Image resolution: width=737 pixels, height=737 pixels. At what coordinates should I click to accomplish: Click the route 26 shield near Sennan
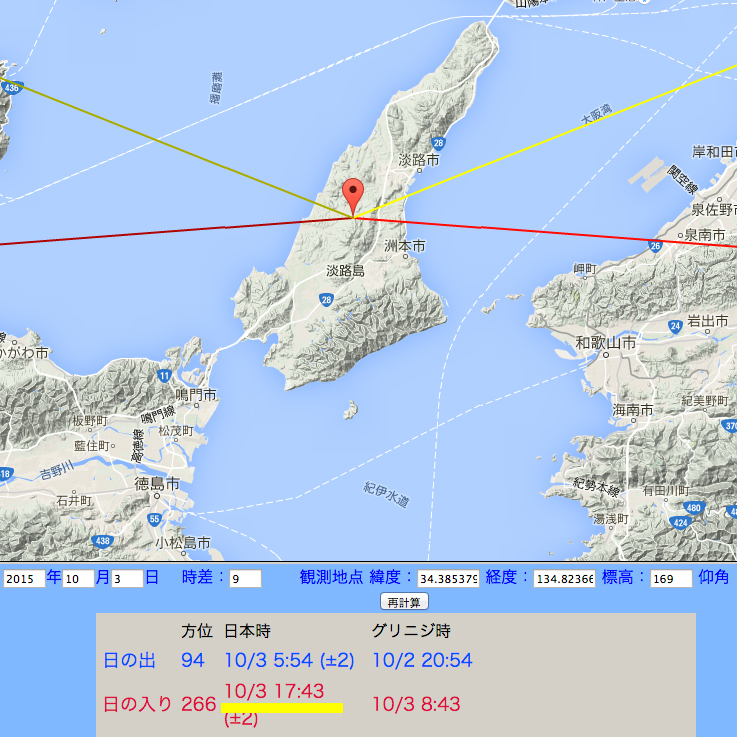click(x=656, y=245)
